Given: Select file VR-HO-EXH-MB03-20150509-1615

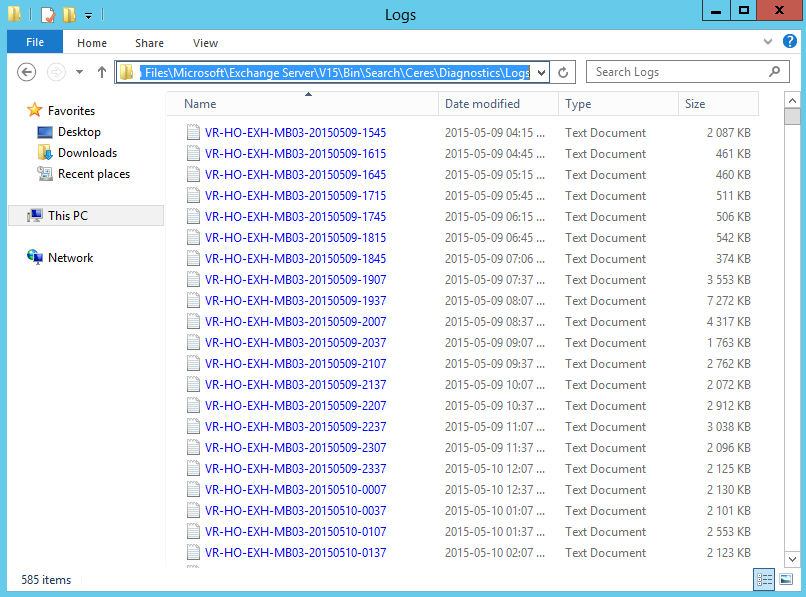Looking at the screenshot, I should coord(296,154).
